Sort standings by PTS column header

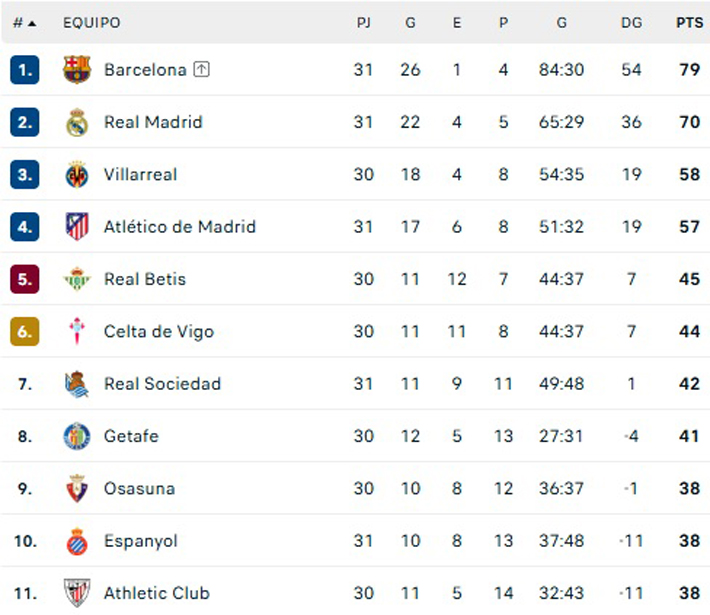click(689, 22)
